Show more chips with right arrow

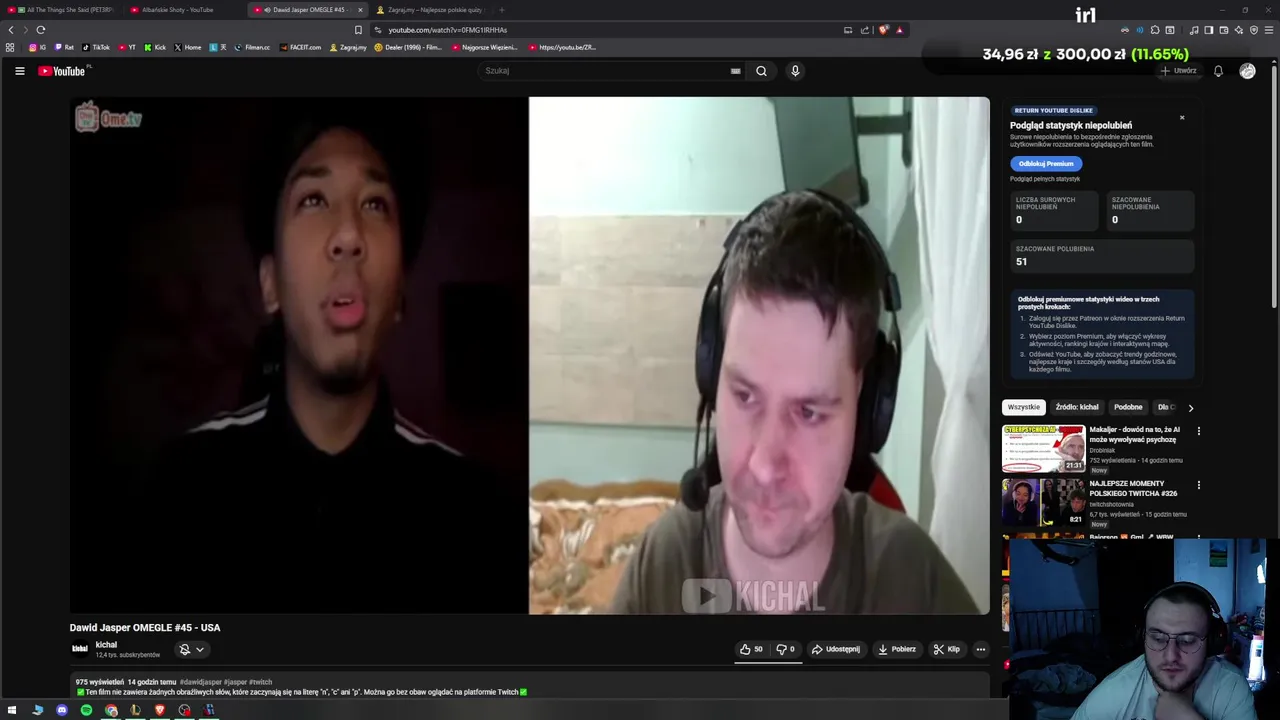point(1190,408)
